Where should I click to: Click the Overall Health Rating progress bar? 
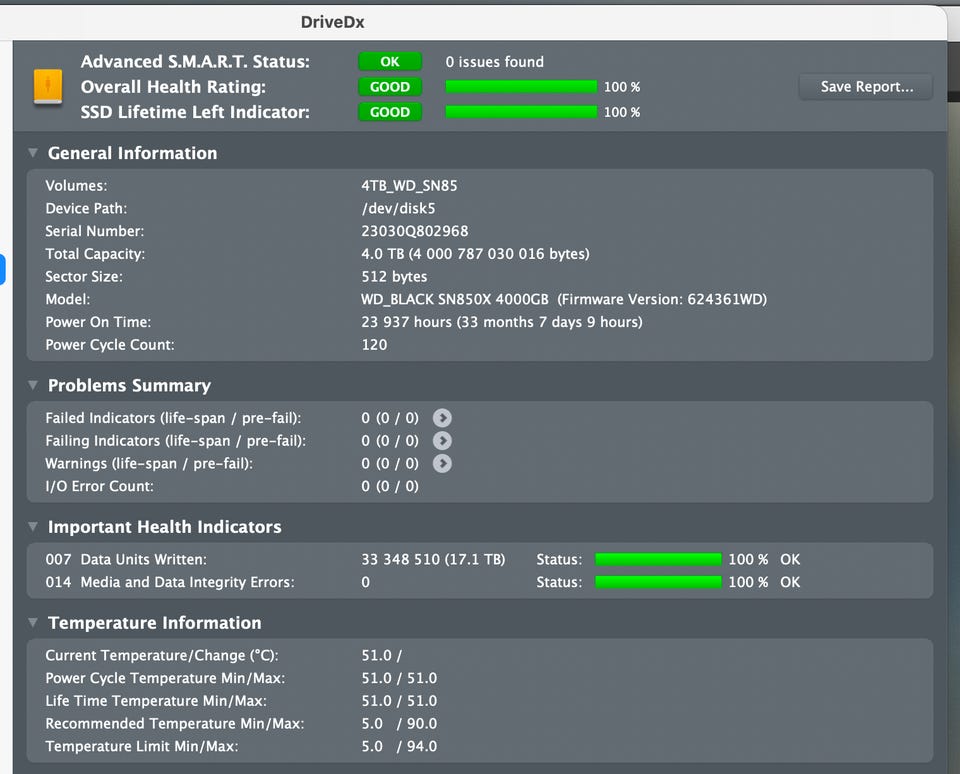521,87
